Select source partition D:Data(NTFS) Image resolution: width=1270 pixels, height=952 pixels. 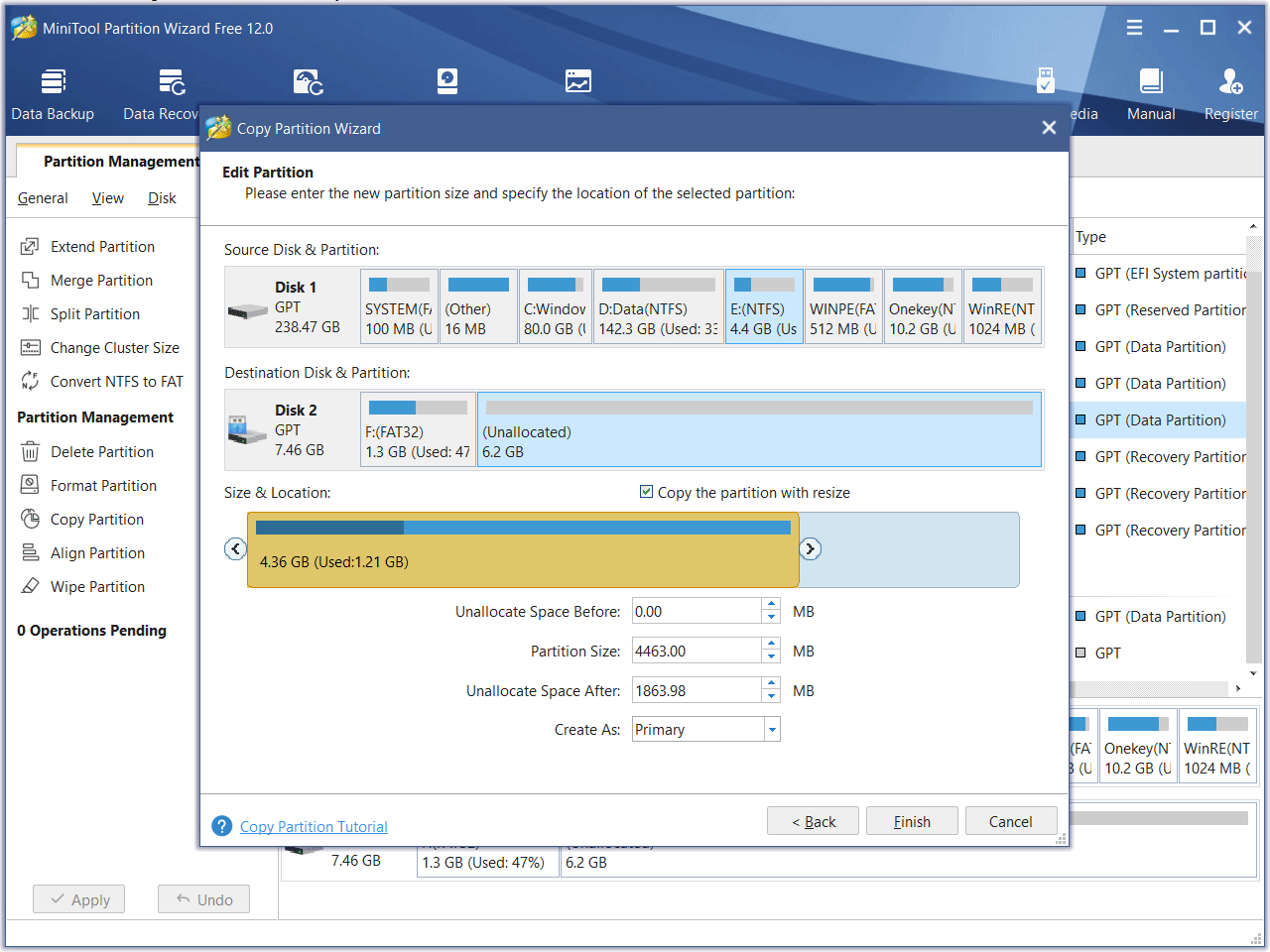pos(659,306)
